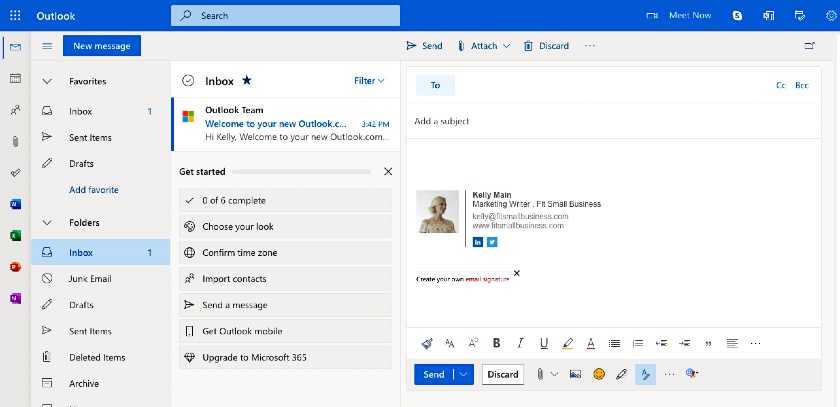The height and width of the screenshot is (407, 840).
Task: Close the Get started panel
Action: [388, 171]
